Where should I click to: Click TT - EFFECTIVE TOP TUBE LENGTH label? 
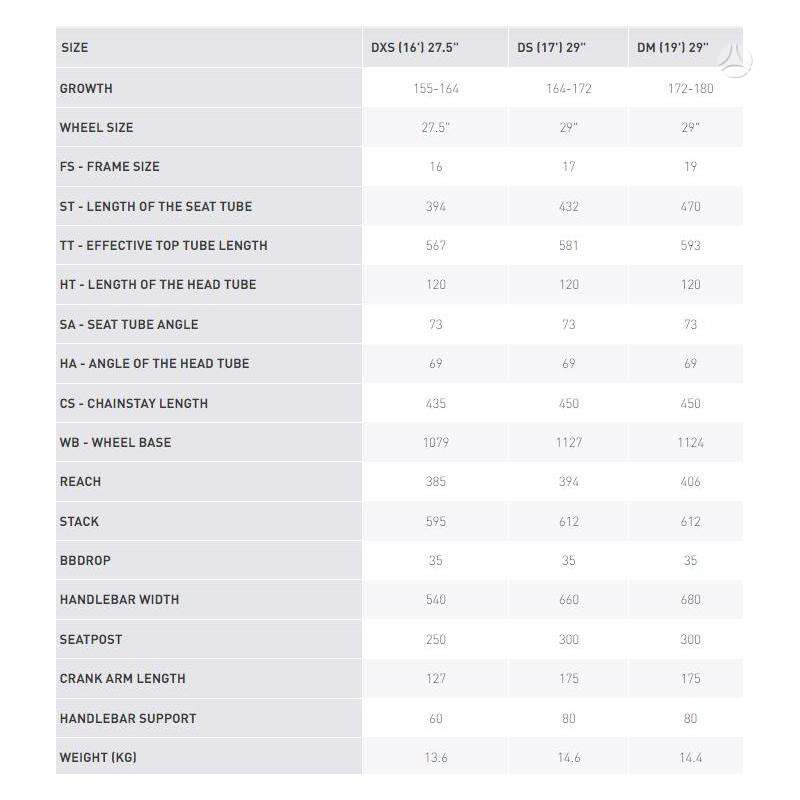163,245
